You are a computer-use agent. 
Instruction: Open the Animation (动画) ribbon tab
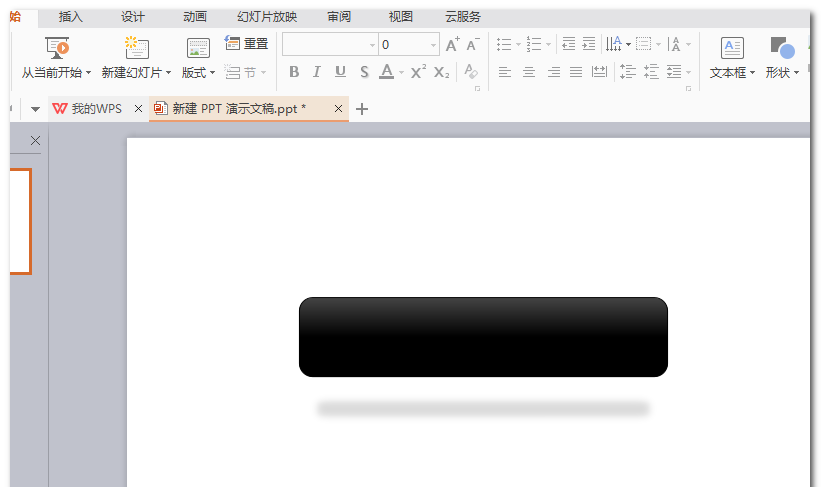pos(195,17)
